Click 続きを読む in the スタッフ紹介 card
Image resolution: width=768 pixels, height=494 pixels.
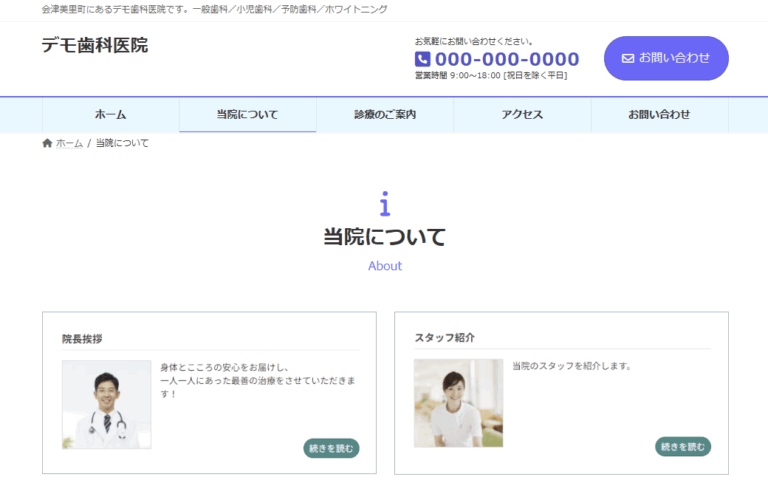click(683, 446)
